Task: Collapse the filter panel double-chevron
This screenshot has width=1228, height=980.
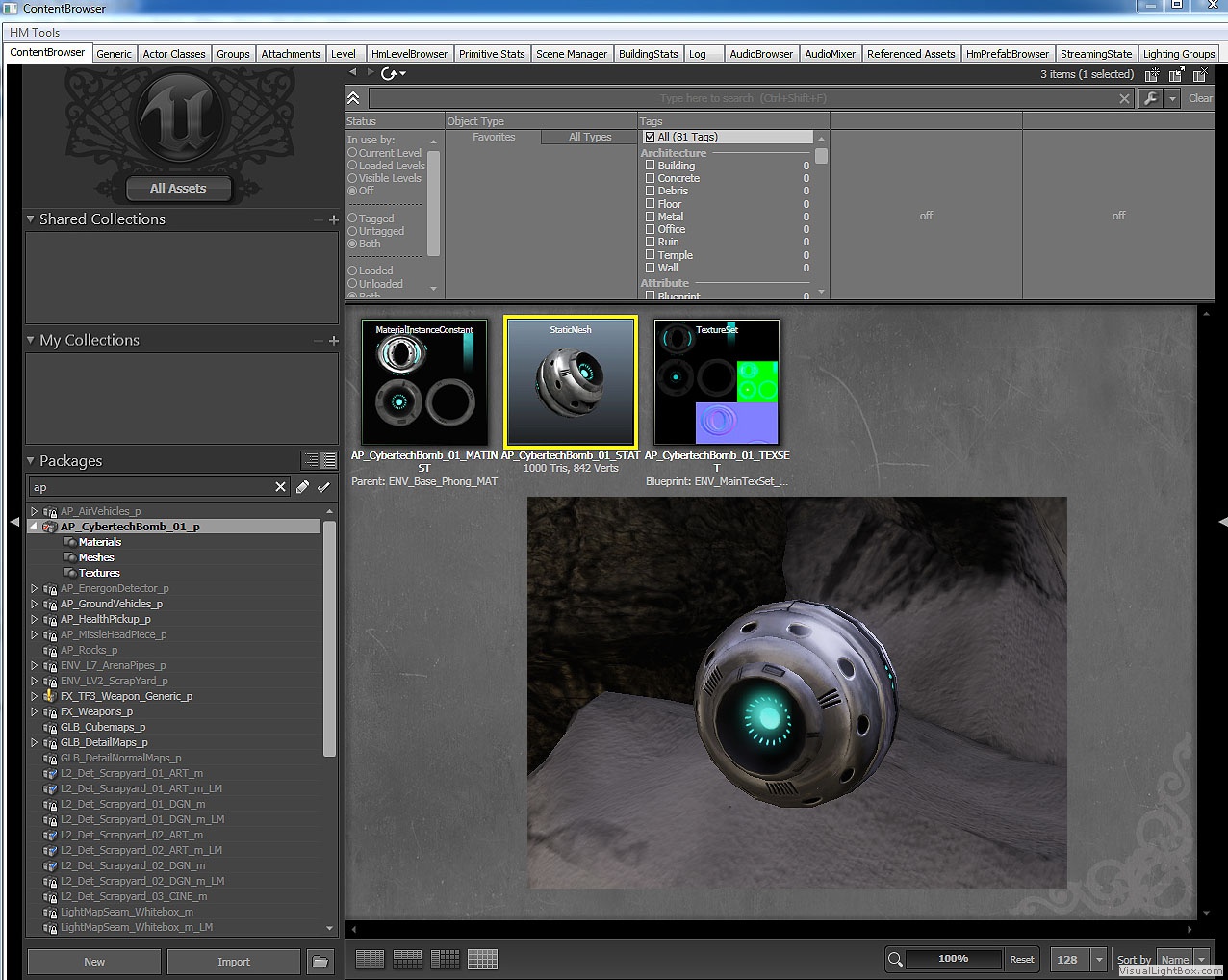Action: (x=353, y=98)
